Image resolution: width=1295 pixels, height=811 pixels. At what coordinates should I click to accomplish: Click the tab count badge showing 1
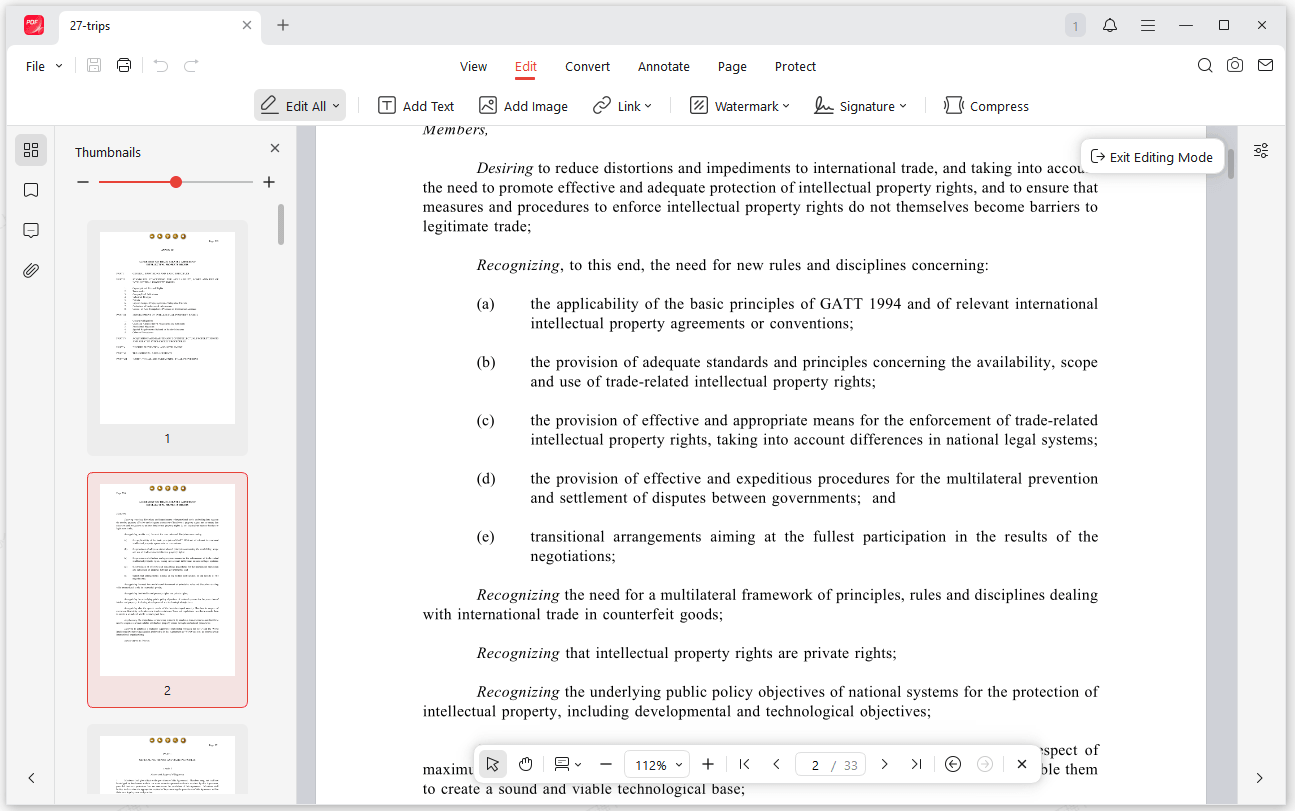(1075, 26)
